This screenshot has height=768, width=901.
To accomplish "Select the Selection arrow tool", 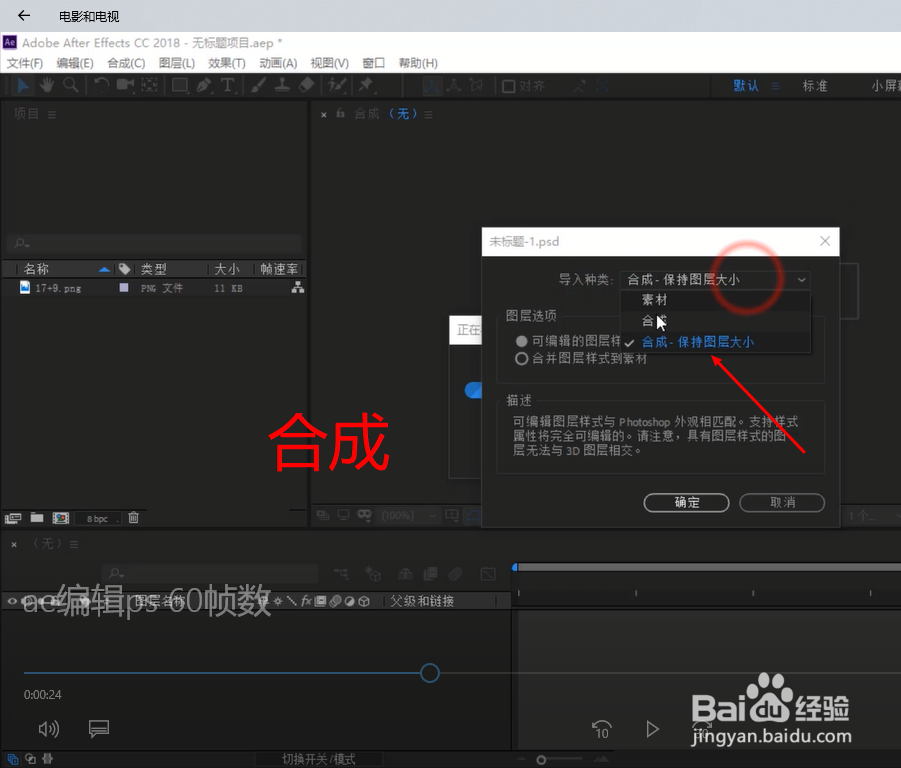I will click(x=23, y=86).
